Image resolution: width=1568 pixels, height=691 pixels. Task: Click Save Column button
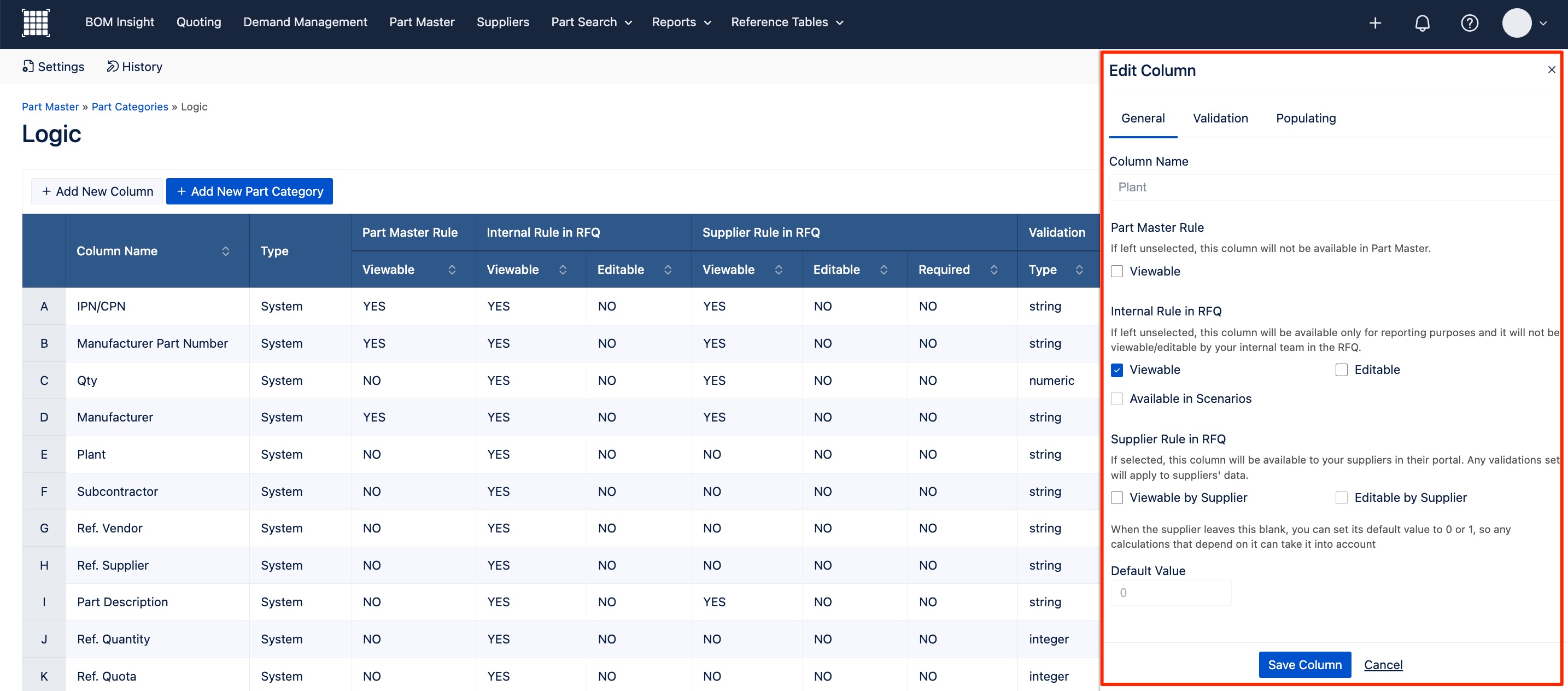coord(1304,665)
